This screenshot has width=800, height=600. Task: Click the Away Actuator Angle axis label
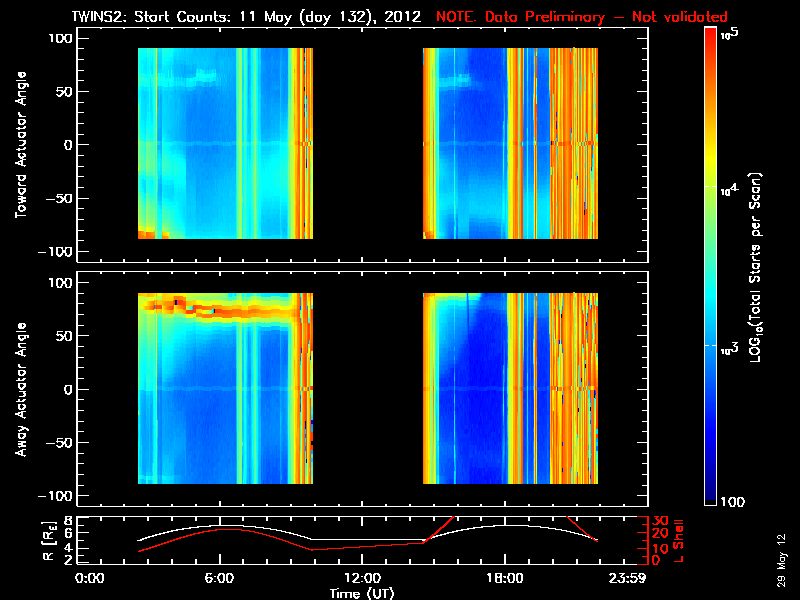pos(21,389)
